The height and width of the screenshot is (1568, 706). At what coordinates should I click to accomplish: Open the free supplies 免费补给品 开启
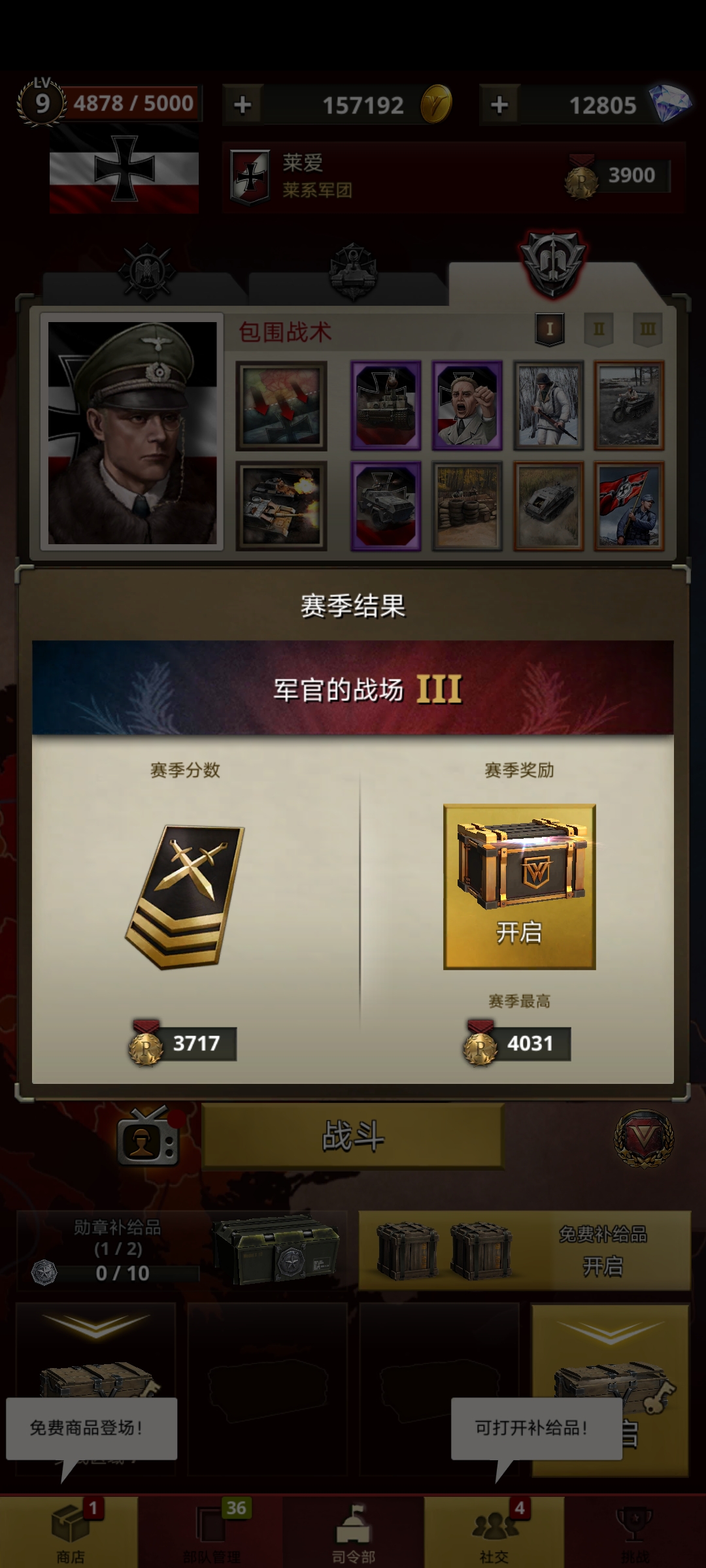coord(524,1250)
